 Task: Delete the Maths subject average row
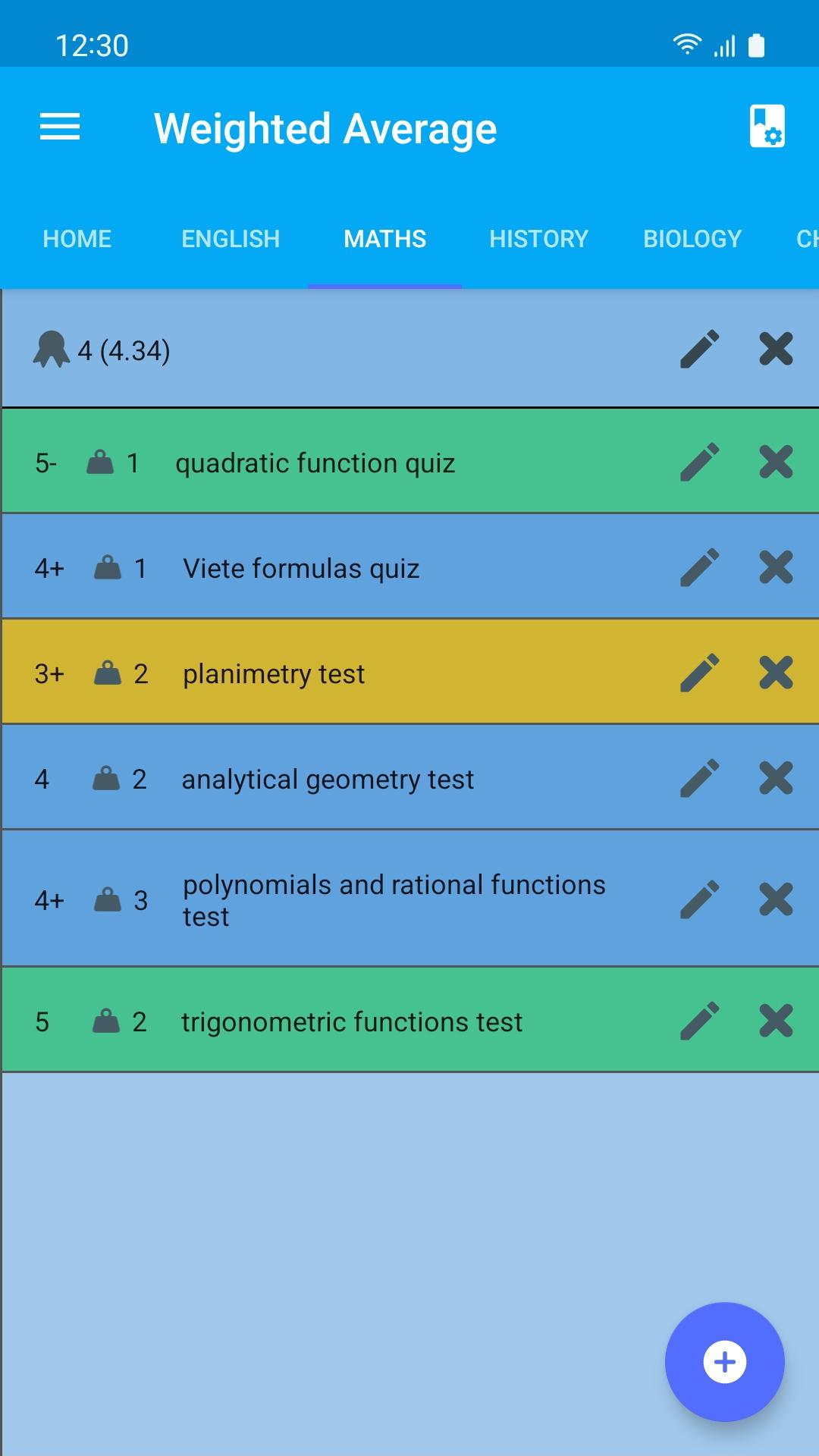tap(776, 349)
